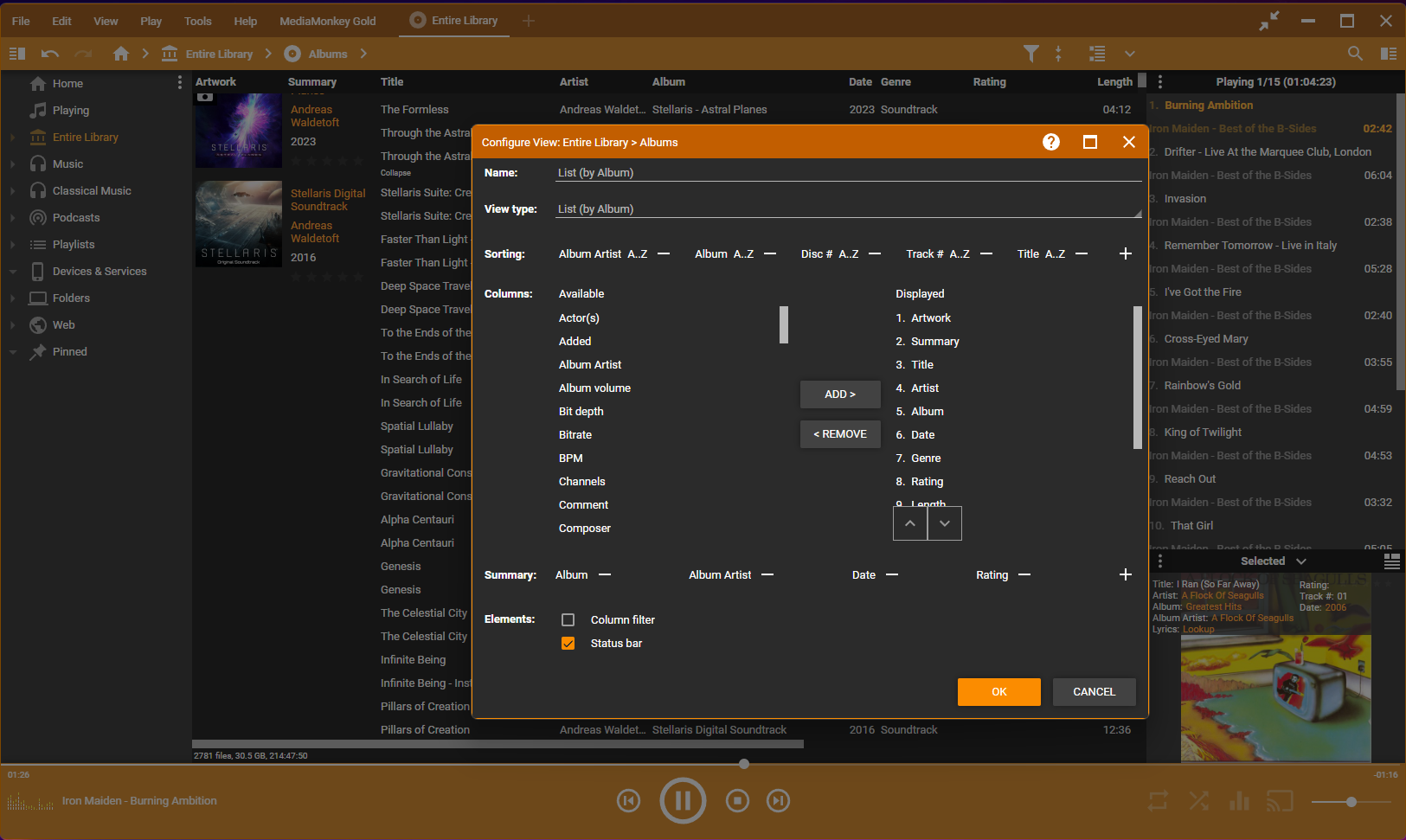The width and height of the screenshot is (1406, 840).
Task: Toggle Album Artist A..Z sort direction
Action: click(637, 253)
